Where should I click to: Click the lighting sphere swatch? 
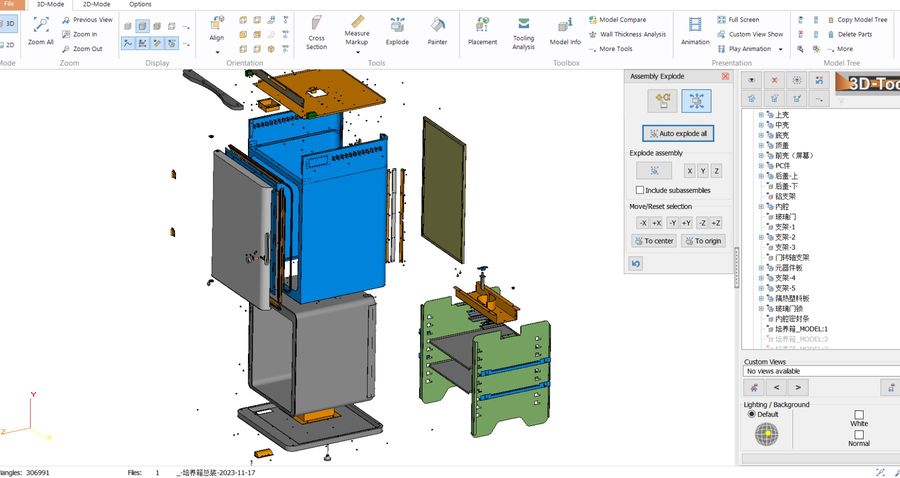point(766,434)
